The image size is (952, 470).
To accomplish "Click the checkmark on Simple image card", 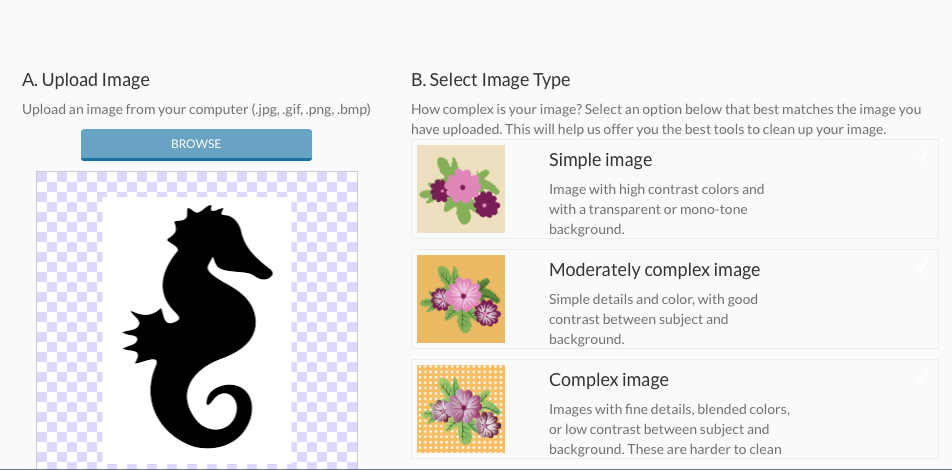I will tap(922, 156).
